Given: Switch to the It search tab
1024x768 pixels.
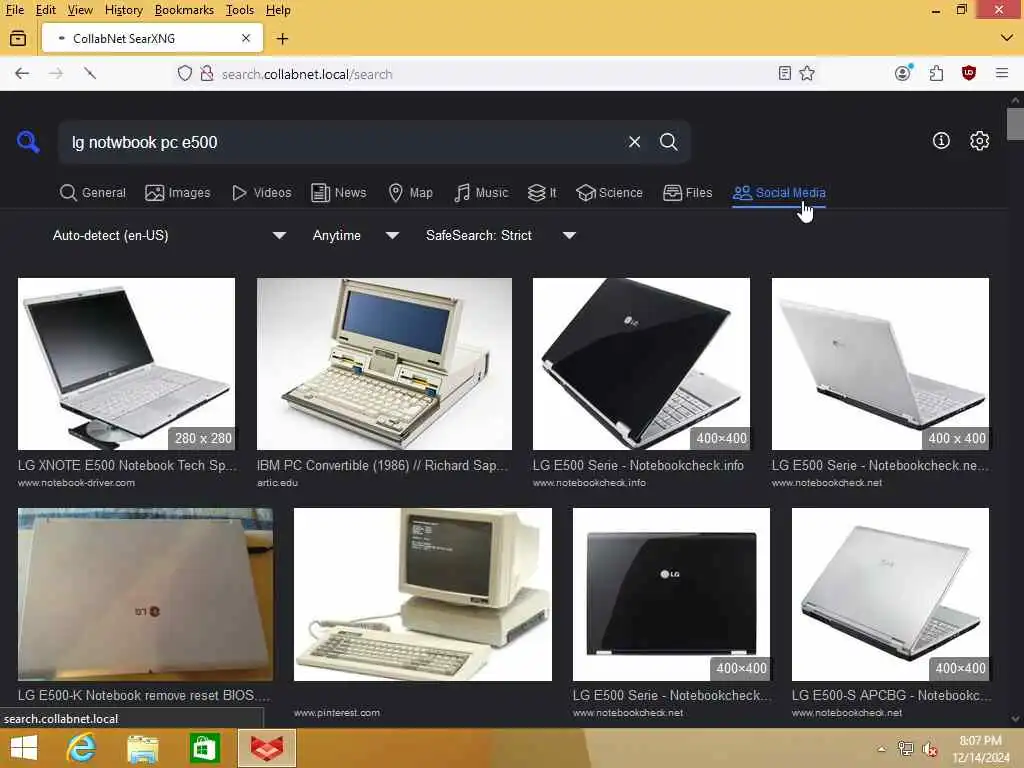Looking at the screenshot, I should coord(542,193).
